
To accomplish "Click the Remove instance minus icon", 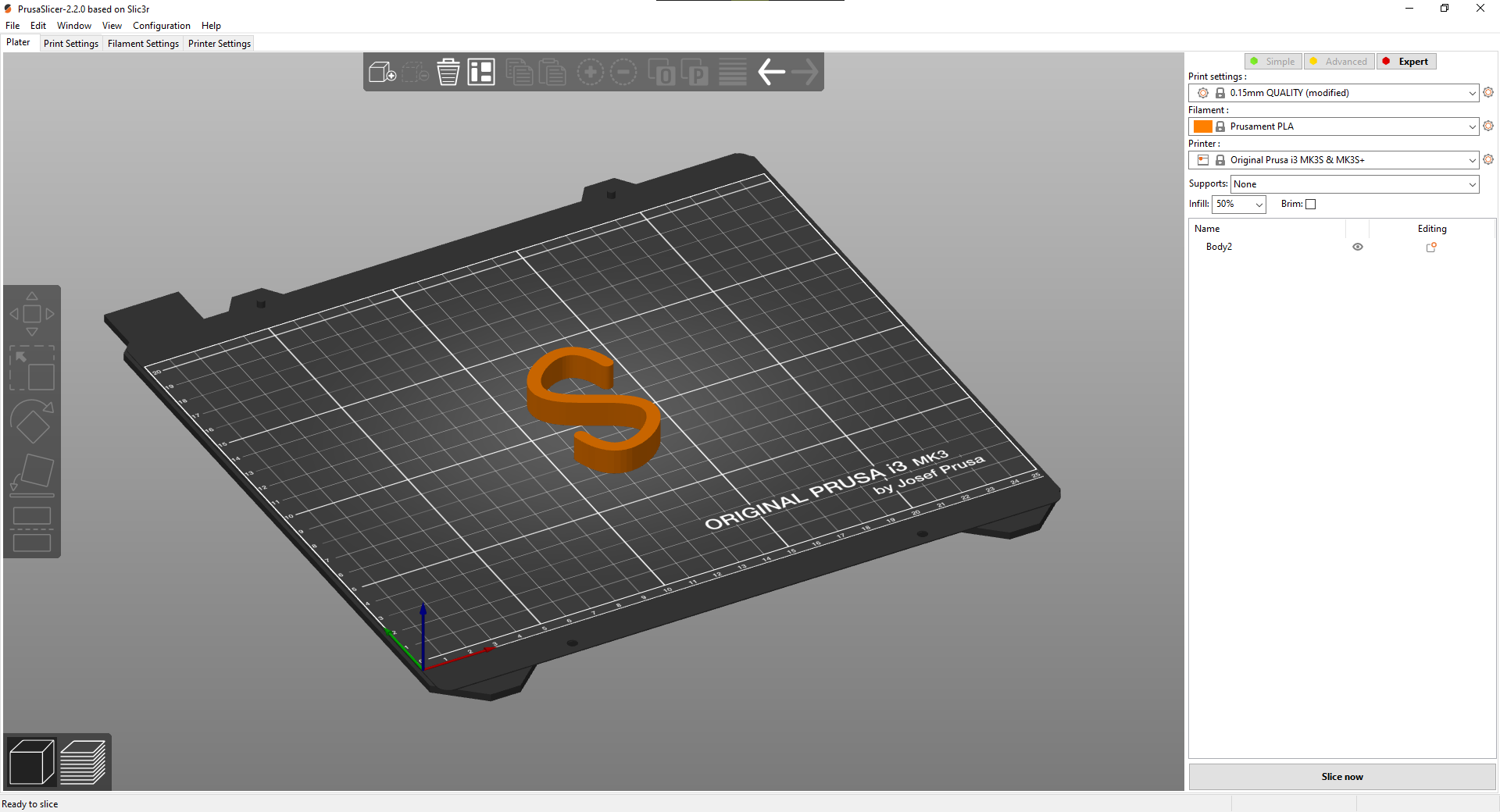I will [623, 73].
